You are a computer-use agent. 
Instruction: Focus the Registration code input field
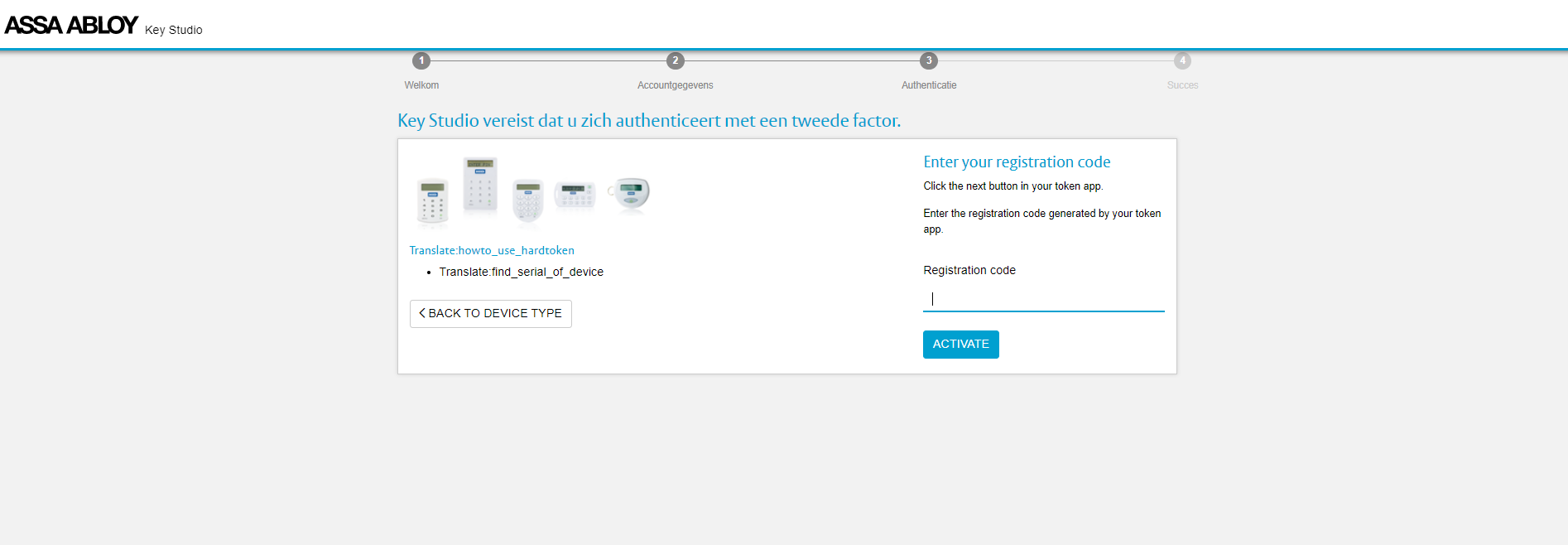coord(1043,299)
